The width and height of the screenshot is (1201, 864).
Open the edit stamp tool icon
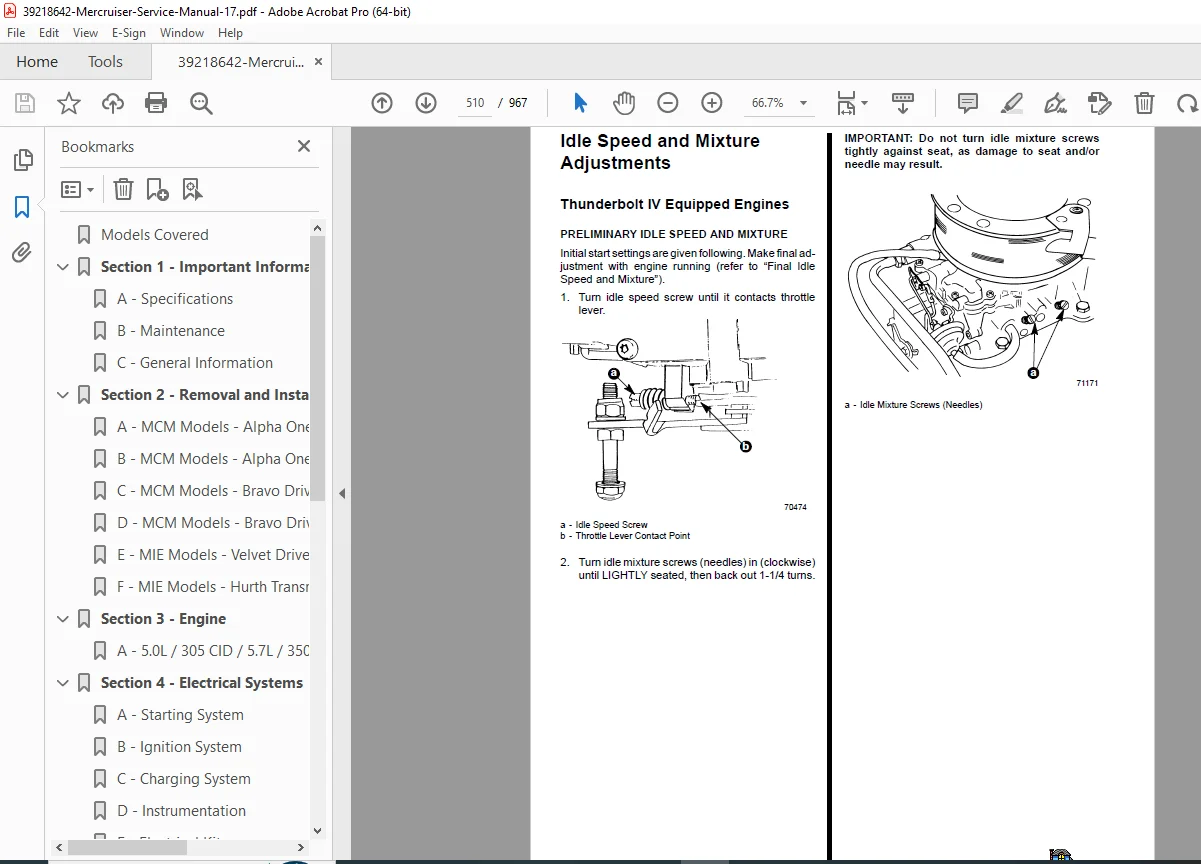(1099, 103)
